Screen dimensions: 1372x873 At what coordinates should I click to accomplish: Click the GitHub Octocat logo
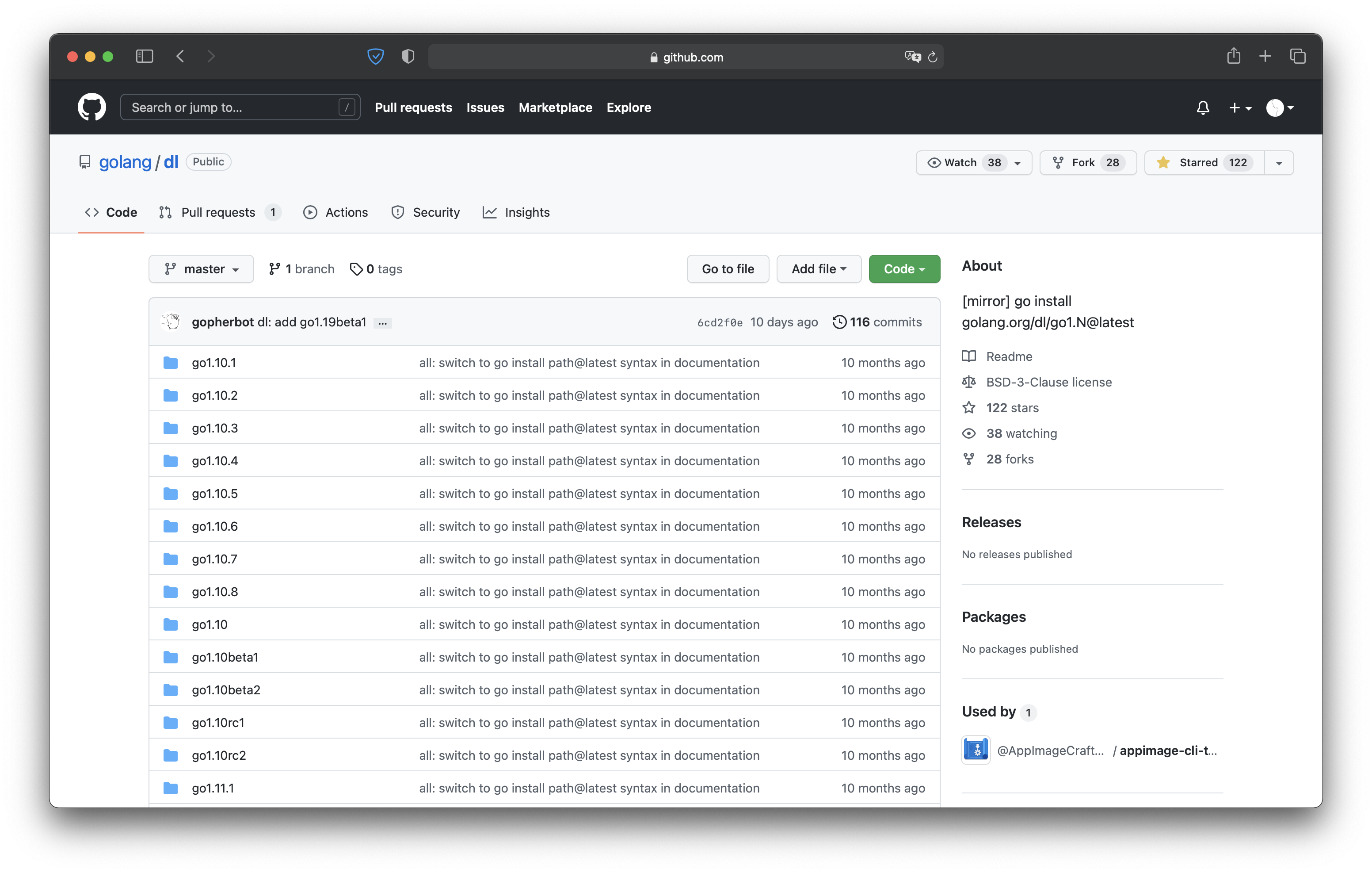92,107
